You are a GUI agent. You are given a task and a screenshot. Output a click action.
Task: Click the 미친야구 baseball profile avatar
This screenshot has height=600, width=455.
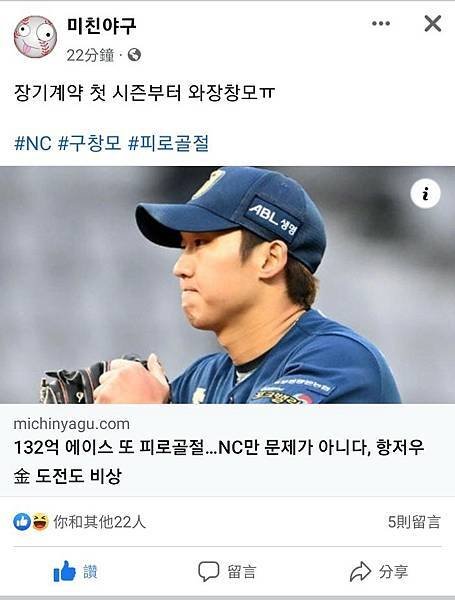(35, 37)
